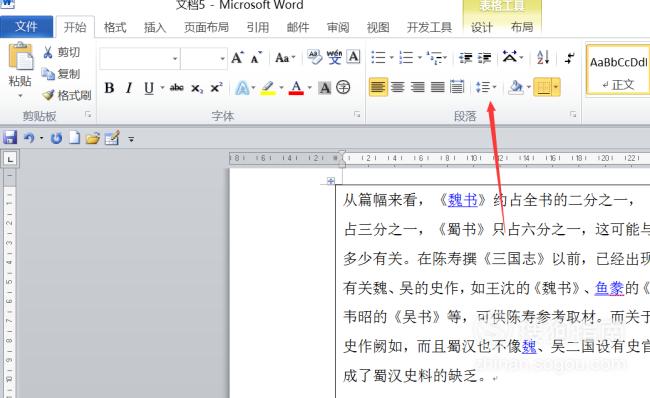Viewport: 650px width, 398px height.
Task: Click the Clear Formatting icon
Action: click(315, 57)
